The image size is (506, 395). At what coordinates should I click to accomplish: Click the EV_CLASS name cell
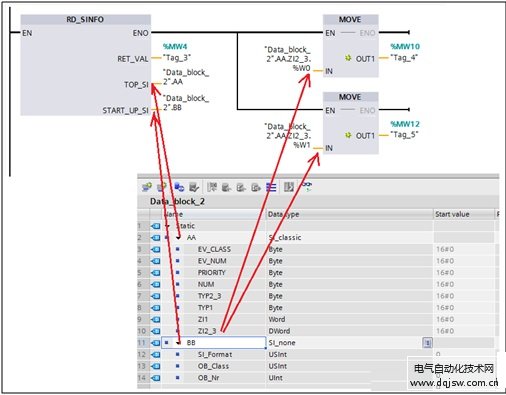(214, 249)
